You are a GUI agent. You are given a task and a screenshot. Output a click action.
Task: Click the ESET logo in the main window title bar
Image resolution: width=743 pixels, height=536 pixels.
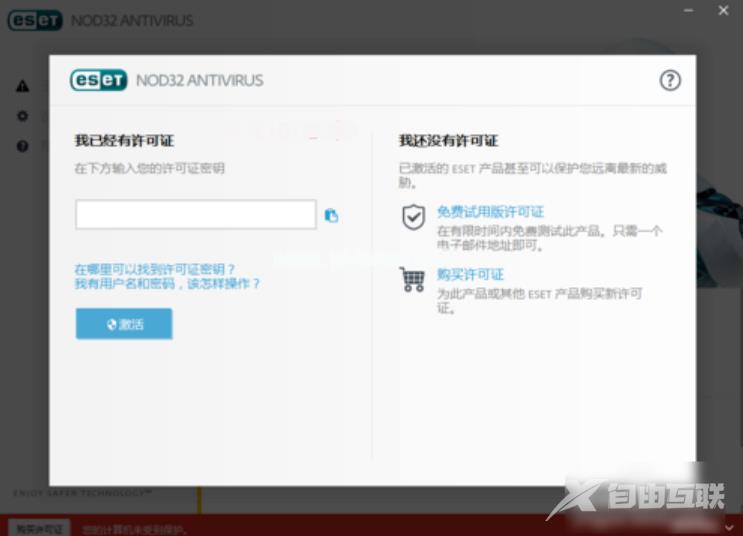coord(35,20)
